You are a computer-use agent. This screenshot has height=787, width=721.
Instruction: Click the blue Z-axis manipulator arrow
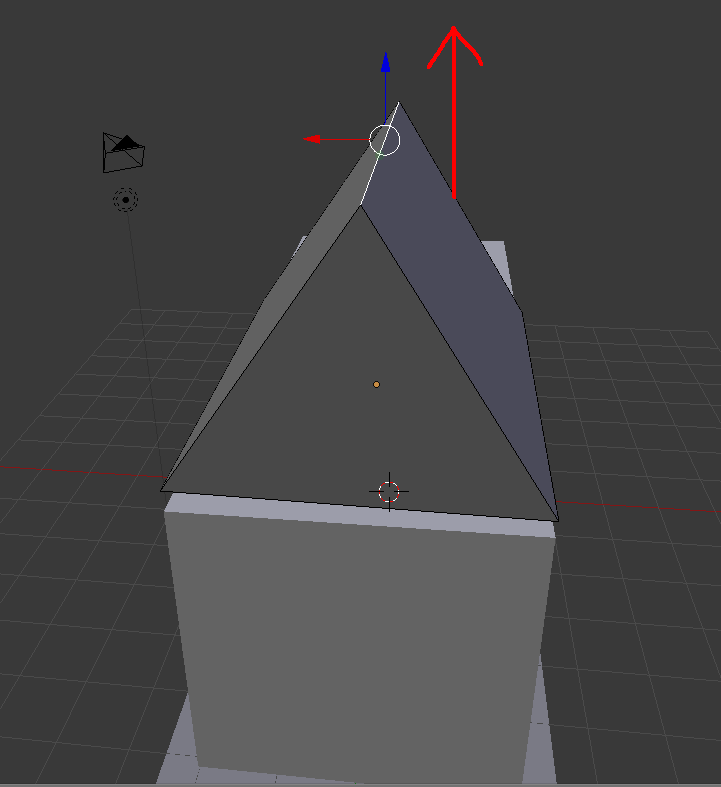pyautogui.click(x=385, y=63)
